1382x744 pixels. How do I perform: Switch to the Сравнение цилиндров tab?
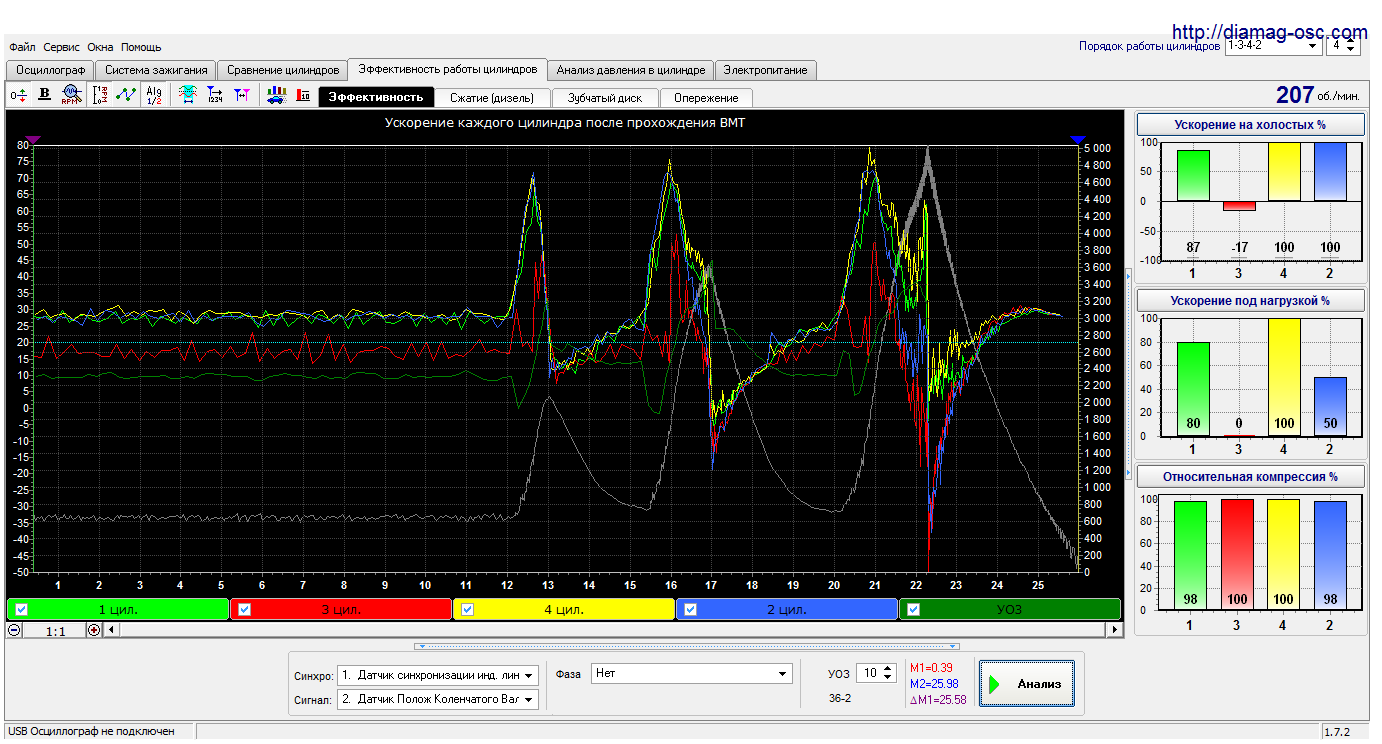point(283,70)
